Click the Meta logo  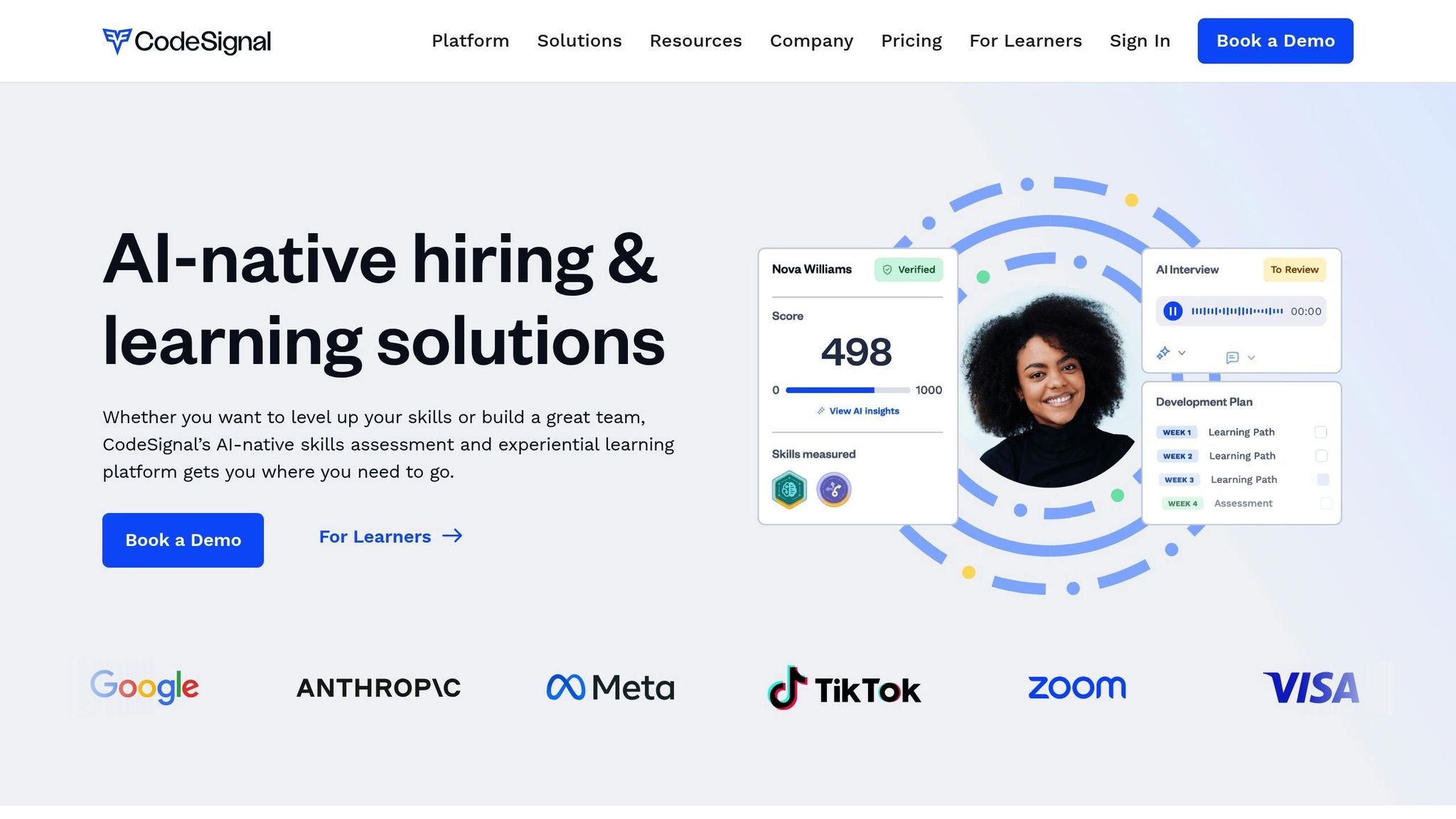[x=610, y=687]
